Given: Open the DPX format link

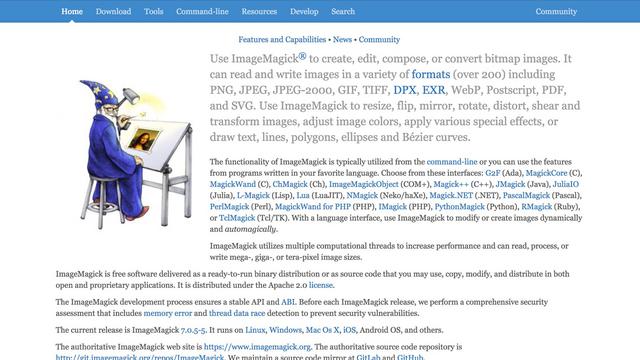Looking at the screenshot, I should click(404, 90).
